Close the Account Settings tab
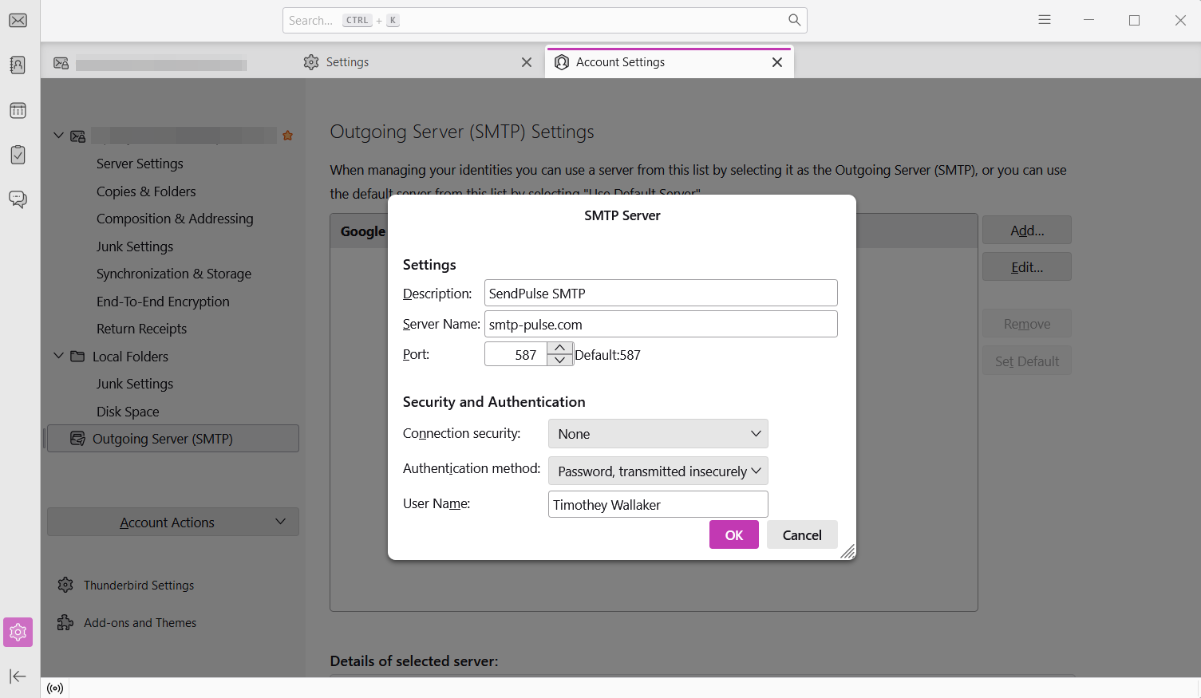Screen dimensions: 1201x698 coord(777,62)
